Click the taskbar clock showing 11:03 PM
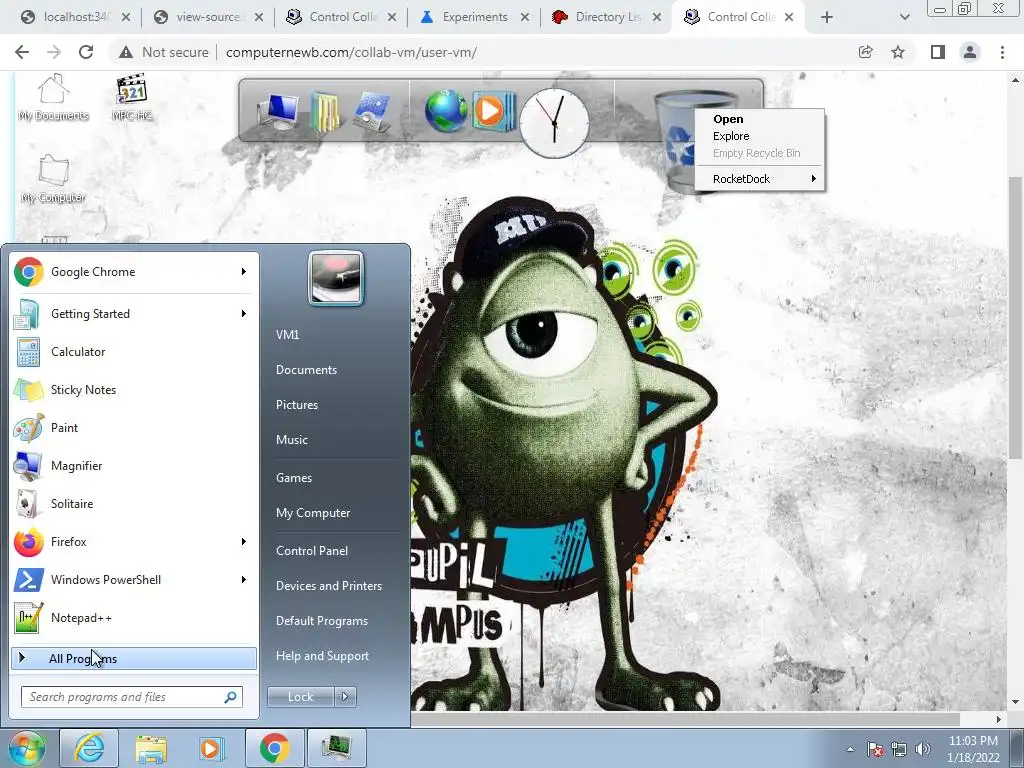1024x768 pixels. 973,749
